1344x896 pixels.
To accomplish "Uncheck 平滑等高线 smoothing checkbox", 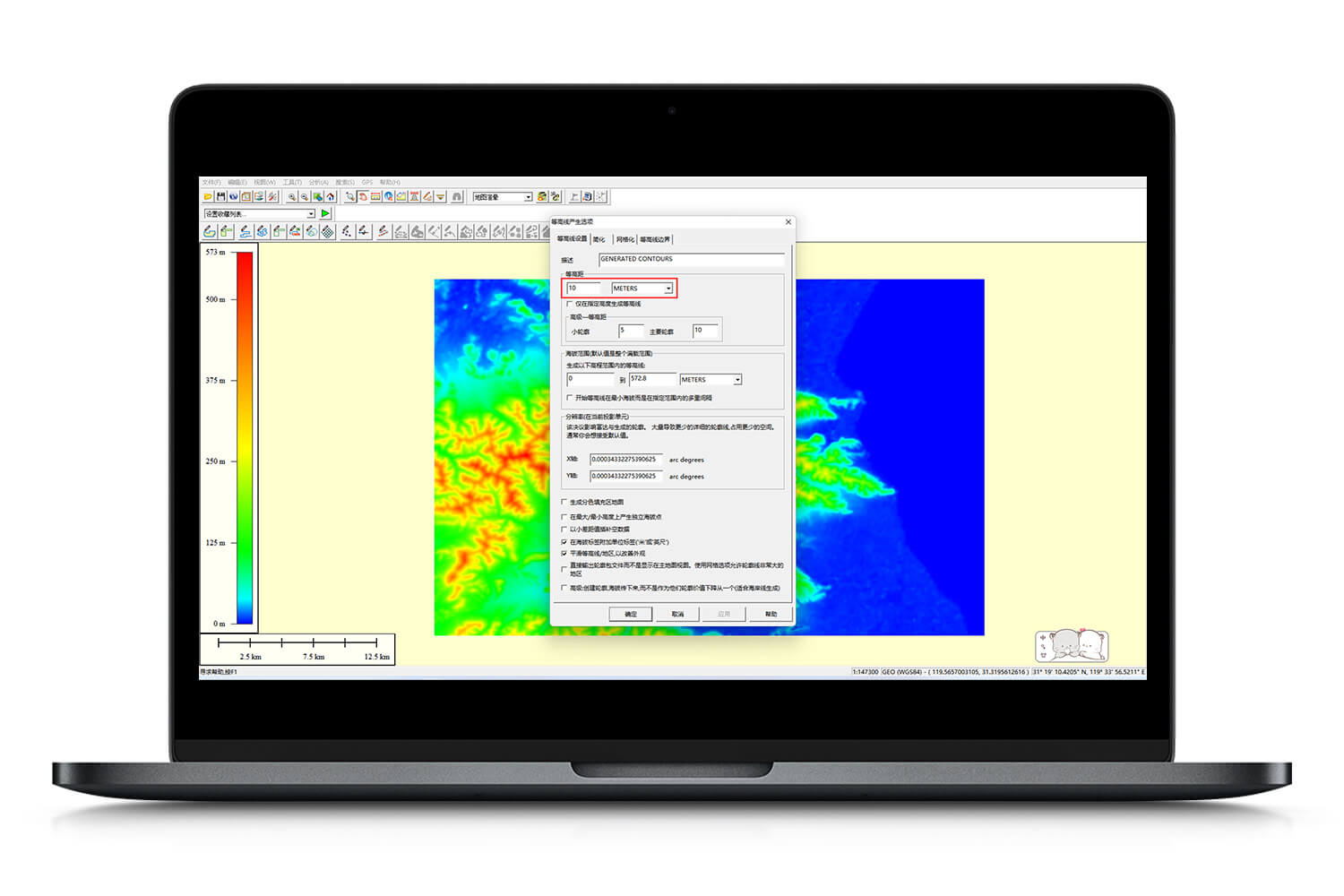I will pos(564,553).
